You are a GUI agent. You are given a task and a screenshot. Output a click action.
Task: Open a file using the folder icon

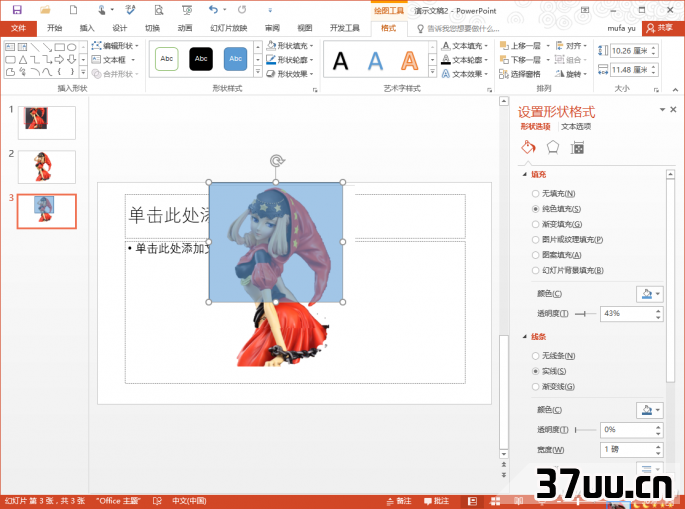[x=45, y=10]
